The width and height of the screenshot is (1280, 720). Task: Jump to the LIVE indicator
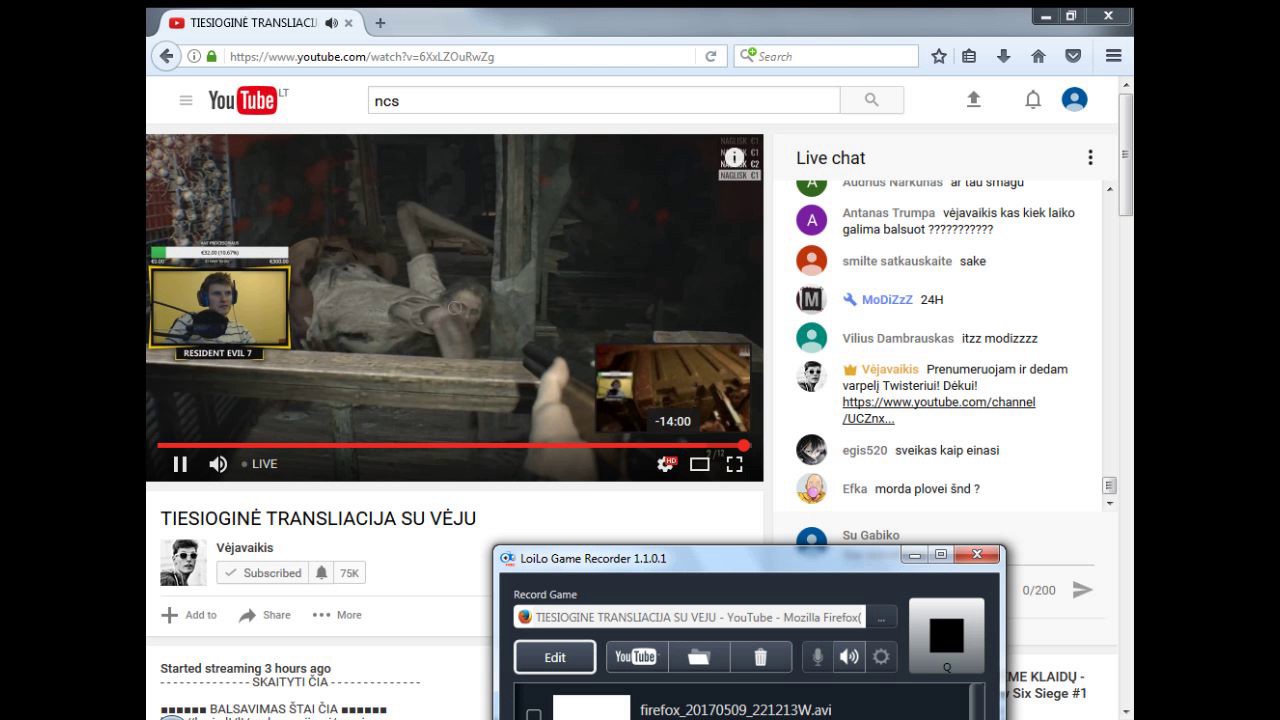(x=260, y=464)
